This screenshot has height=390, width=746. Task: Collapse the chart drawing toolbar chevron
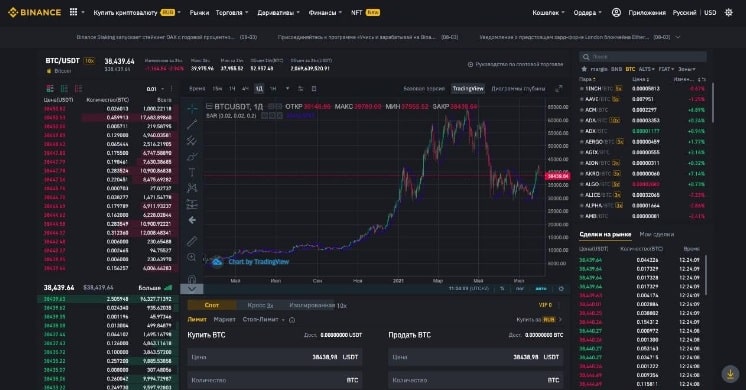pos(192,289)
